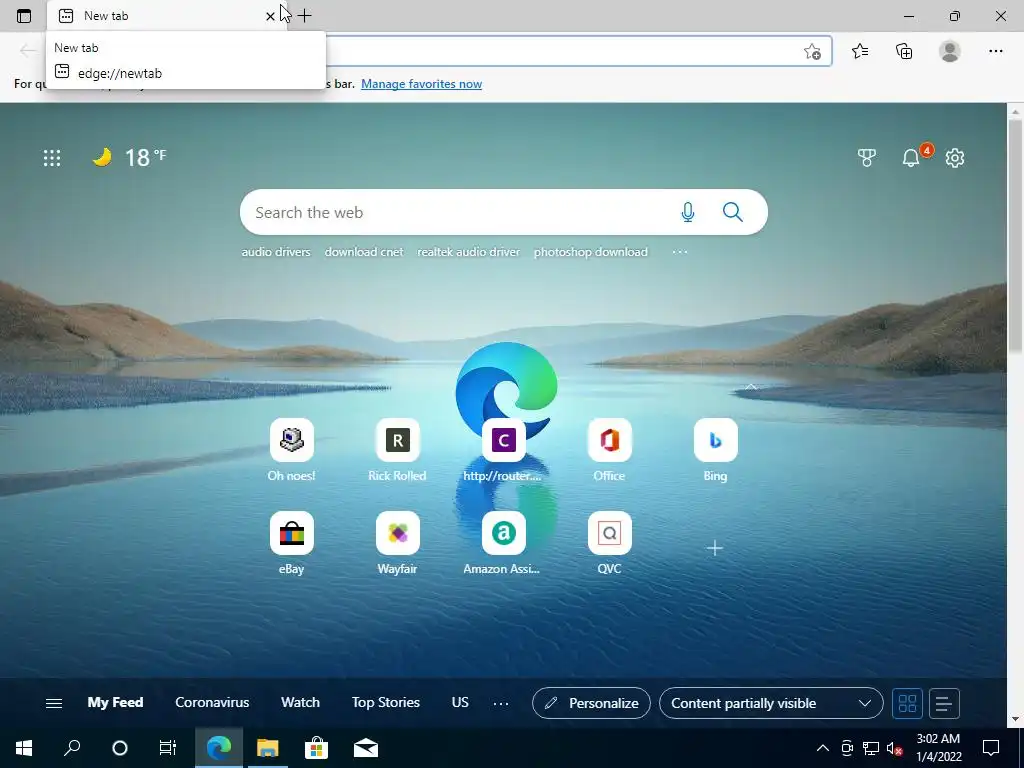Click the search magnifier button
1024x768 pixels.
[x=733, y=212]
